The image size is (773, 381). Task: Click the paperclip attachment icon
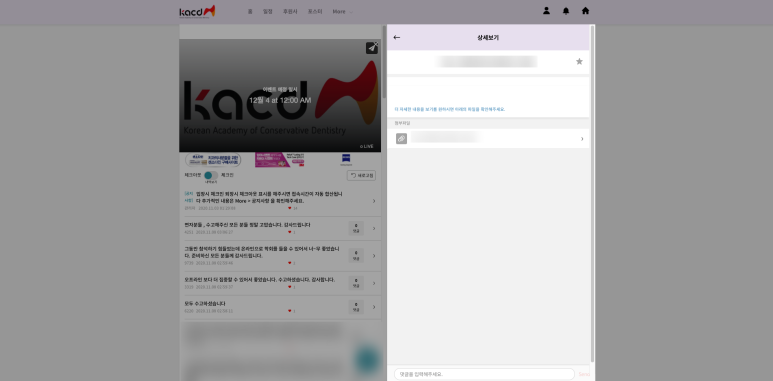coord(401,139)
